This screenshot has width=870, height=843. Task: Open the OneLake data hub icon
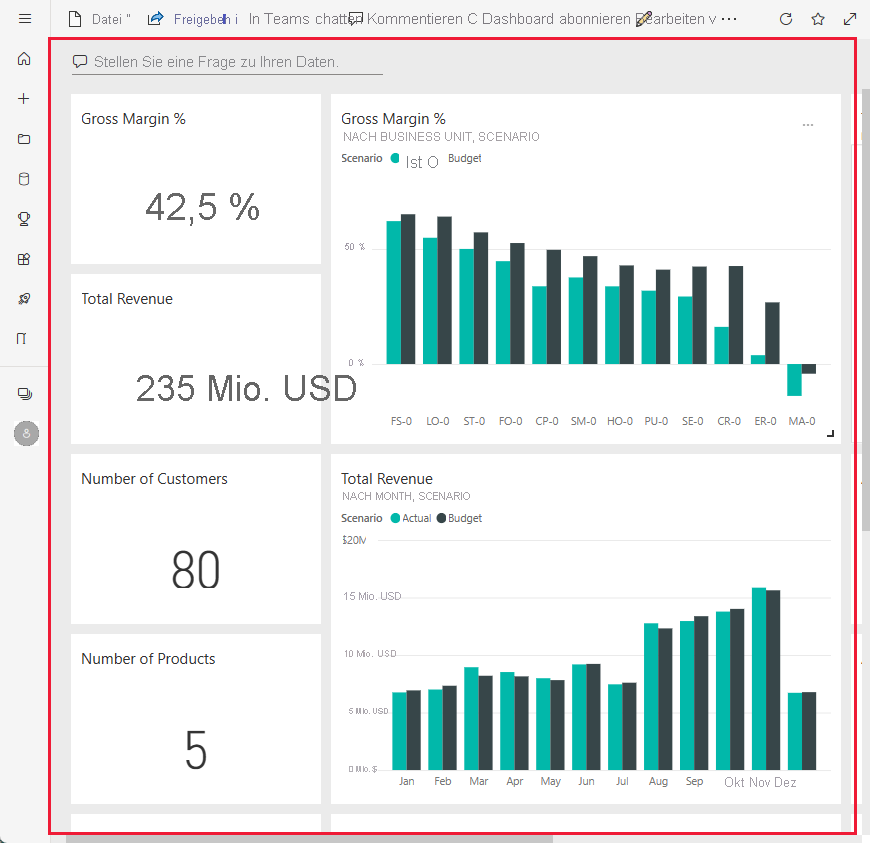tap(25, 178)
